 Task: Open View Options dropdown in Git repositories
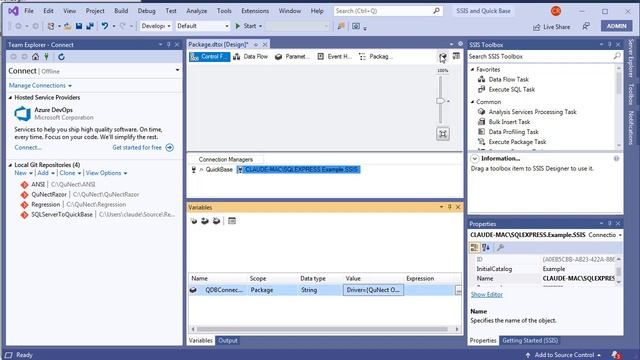click(x=106, y=173)
